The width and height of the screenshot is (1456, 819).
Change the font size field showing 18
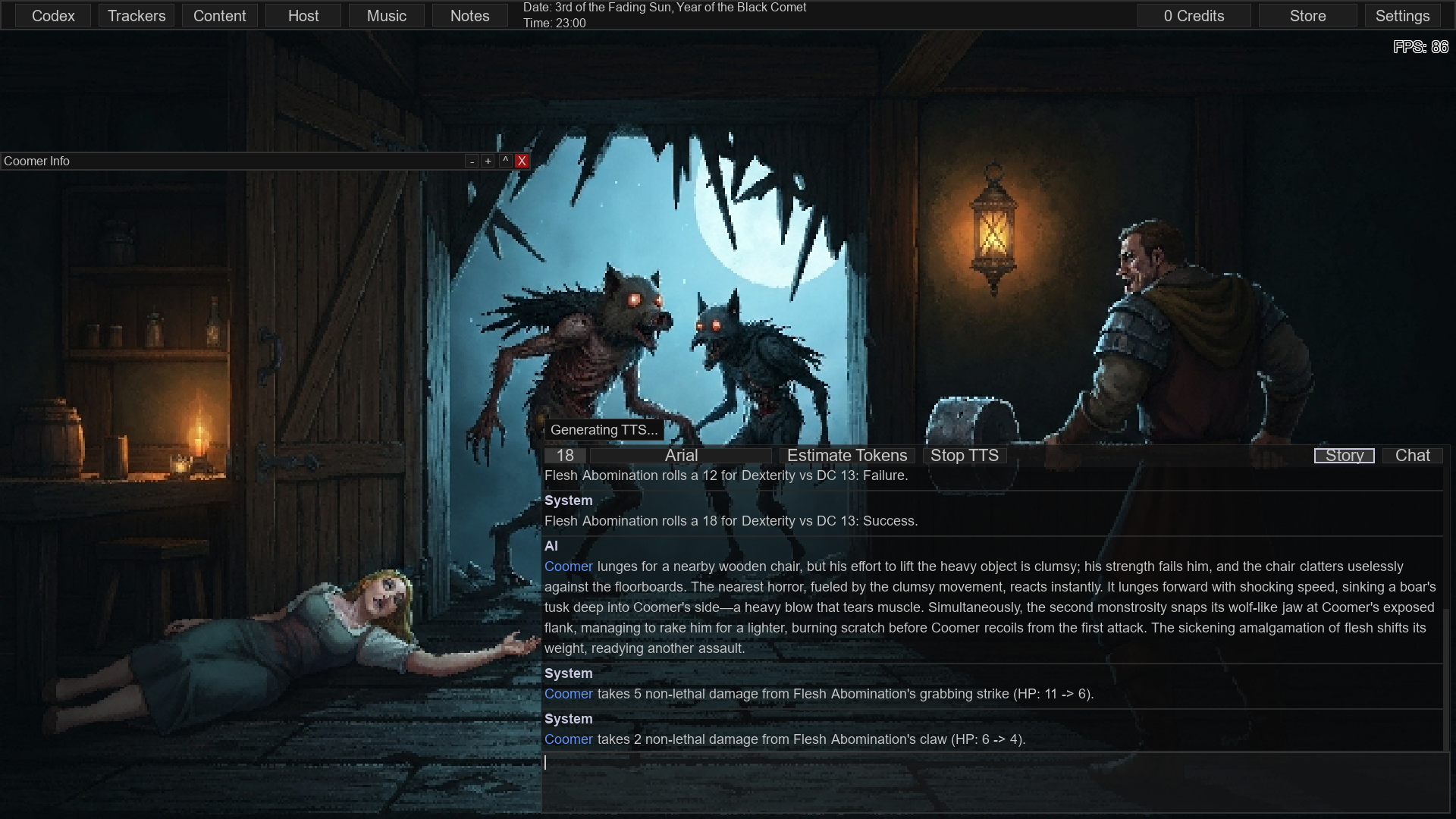(x=565, y=456)
